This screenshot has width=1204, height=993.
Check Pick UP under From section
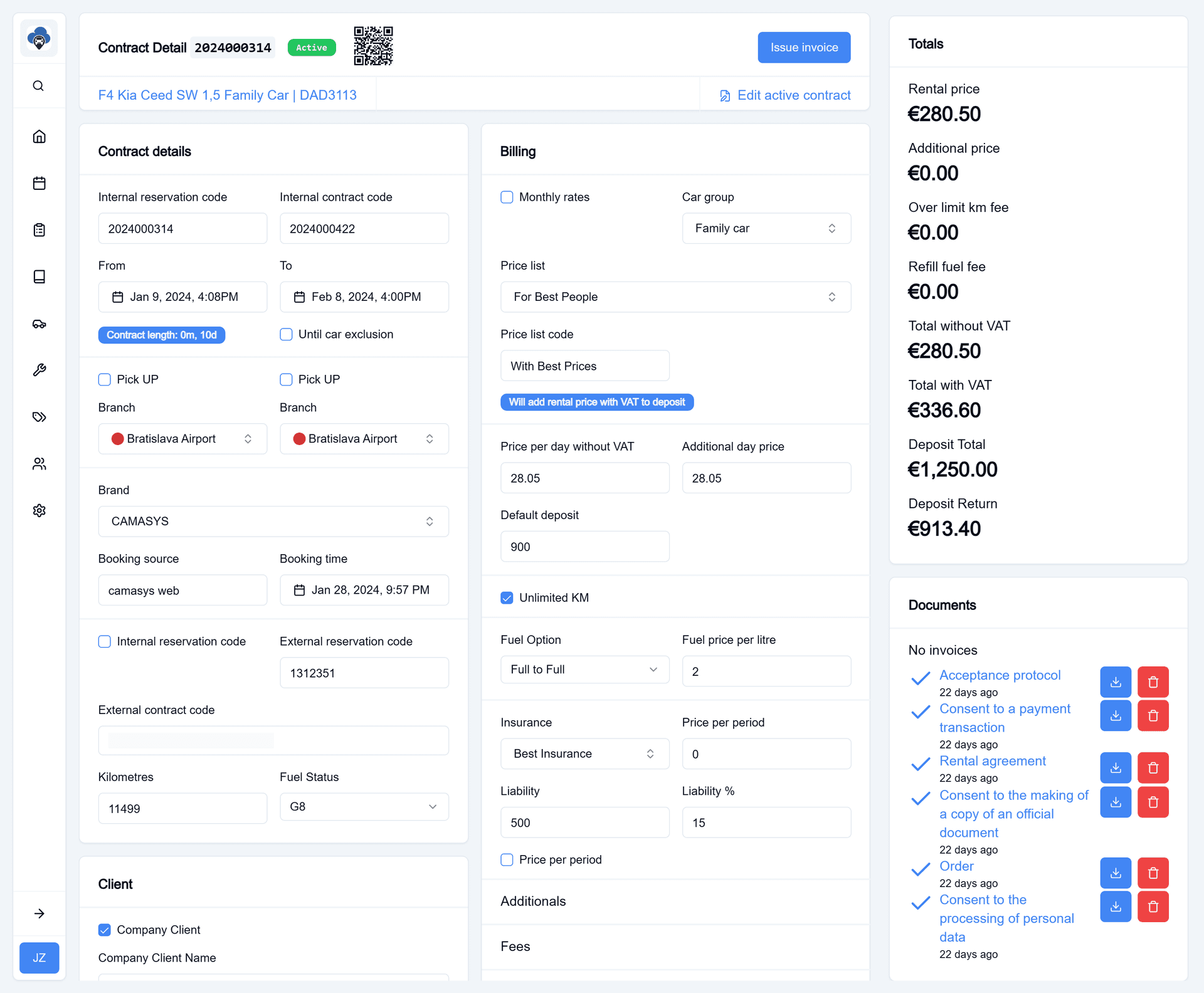tap(105, 379)
